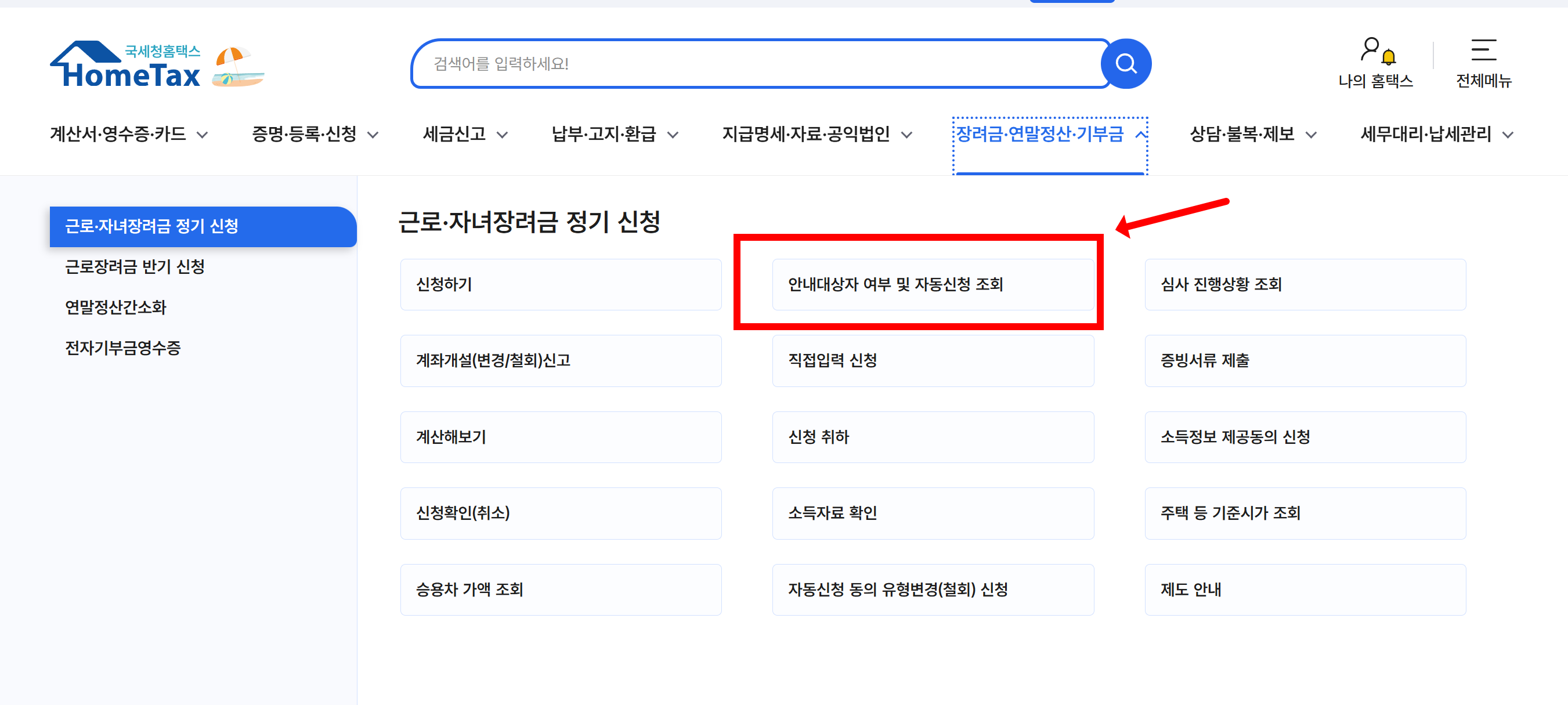Click 계산해보기 option
This screenshot has width=1568, height=705.
tap(560, 437)
